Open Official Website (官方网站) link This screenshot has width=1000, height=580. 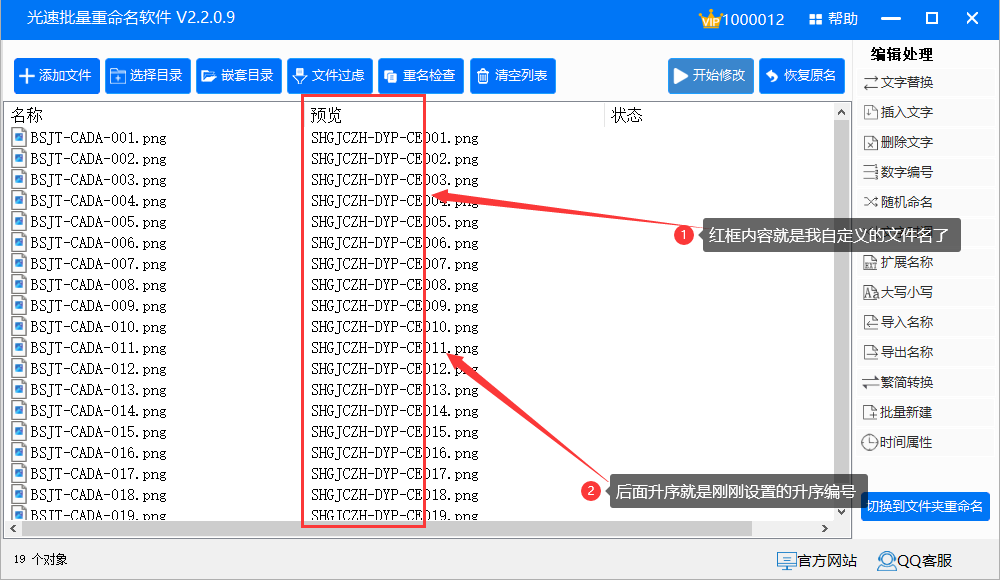[817, 561]
